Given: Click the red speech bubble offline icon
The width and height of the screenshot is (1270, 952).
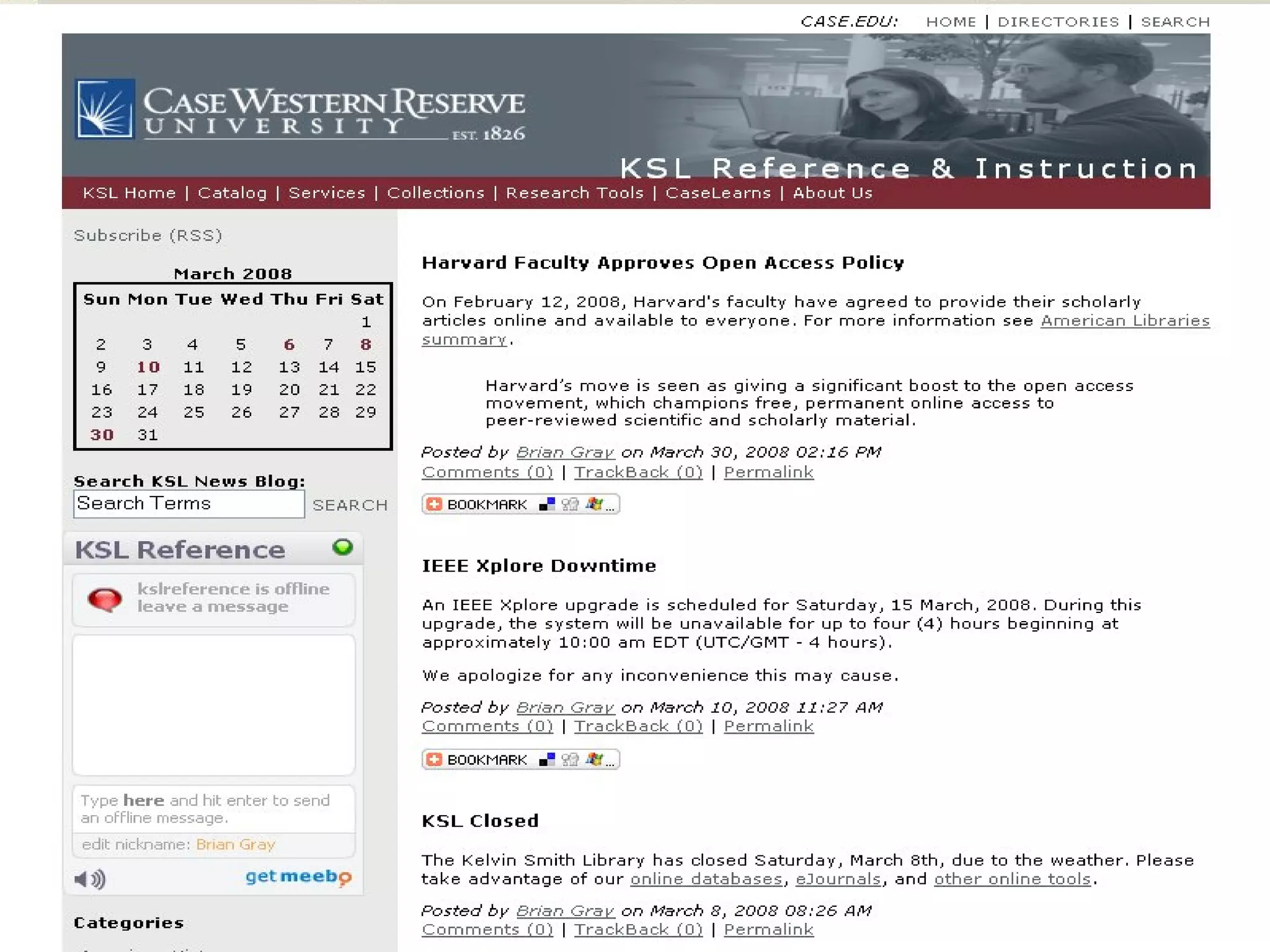Looking at the screenshot, I should click(x=105, y=599).
